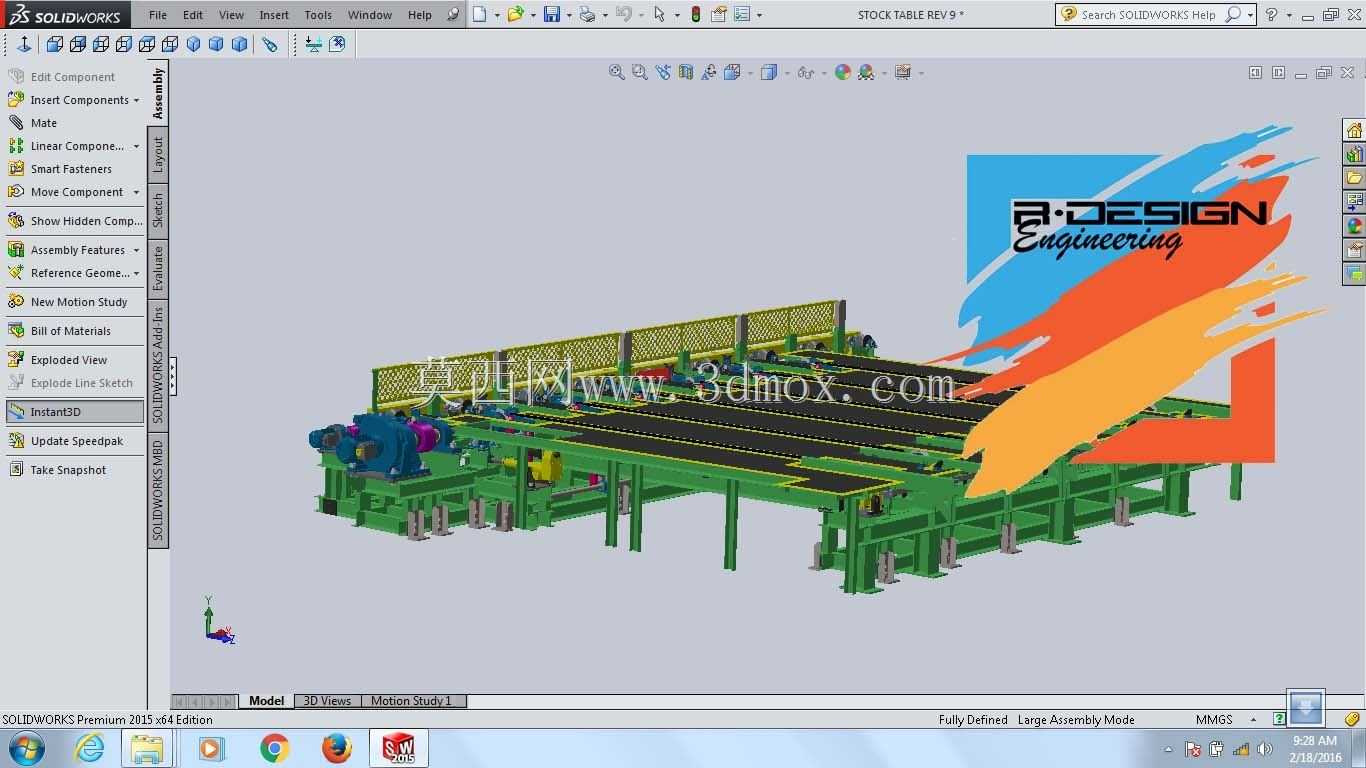This screenshot has height=768, width=1366.
Task: Expand Reference Geometry dropdown arrow
Action: pyautogui.click(x=136, y=274)
